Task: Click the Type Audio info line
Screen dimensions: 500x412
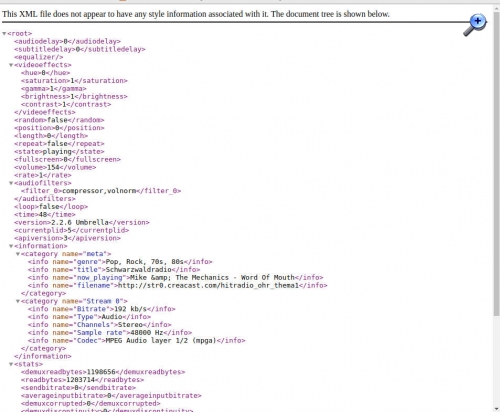Action: coord(89,317)
